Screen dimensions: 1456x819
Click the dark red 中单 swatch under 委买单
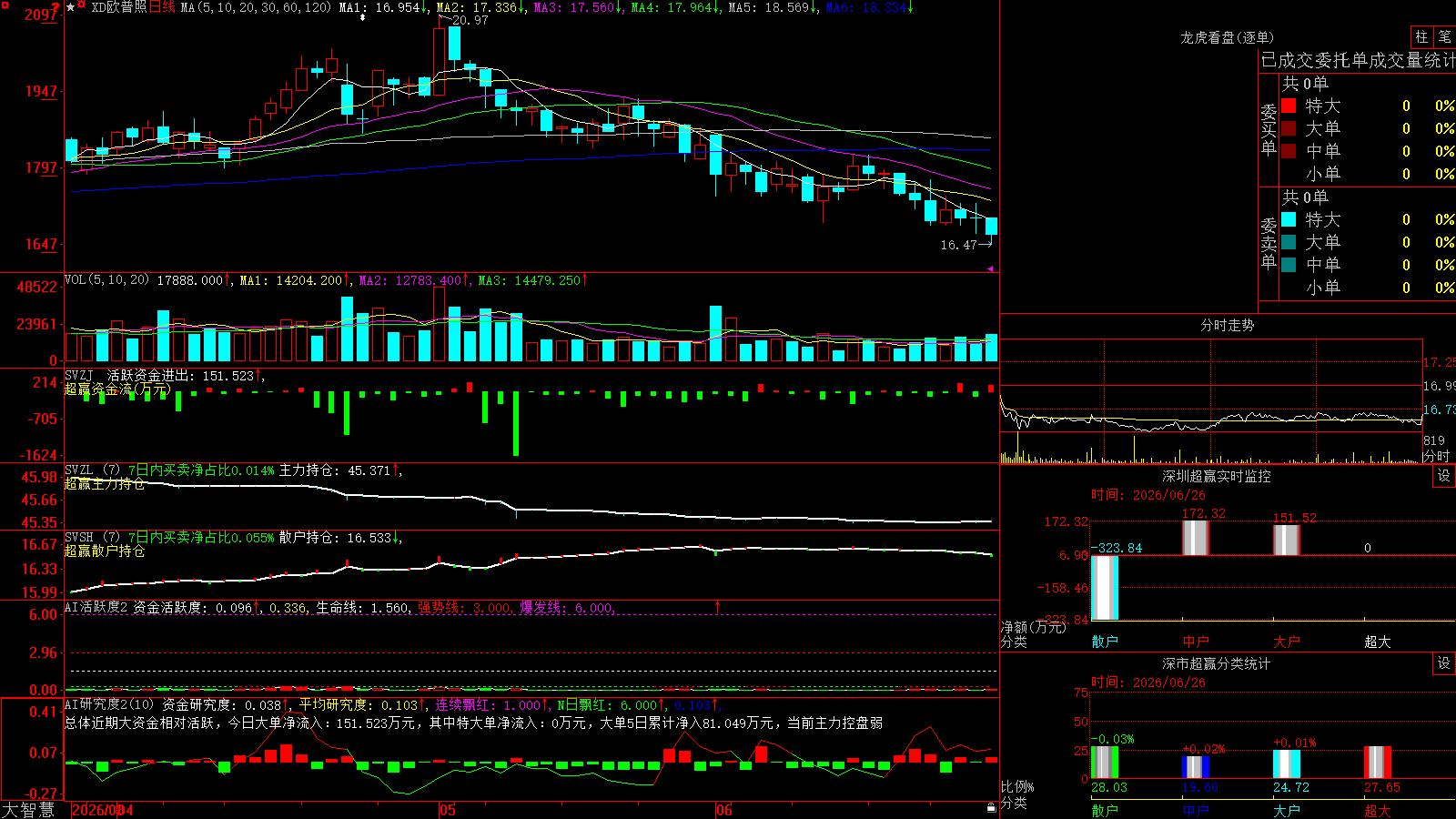click(x=1289, y=151)
